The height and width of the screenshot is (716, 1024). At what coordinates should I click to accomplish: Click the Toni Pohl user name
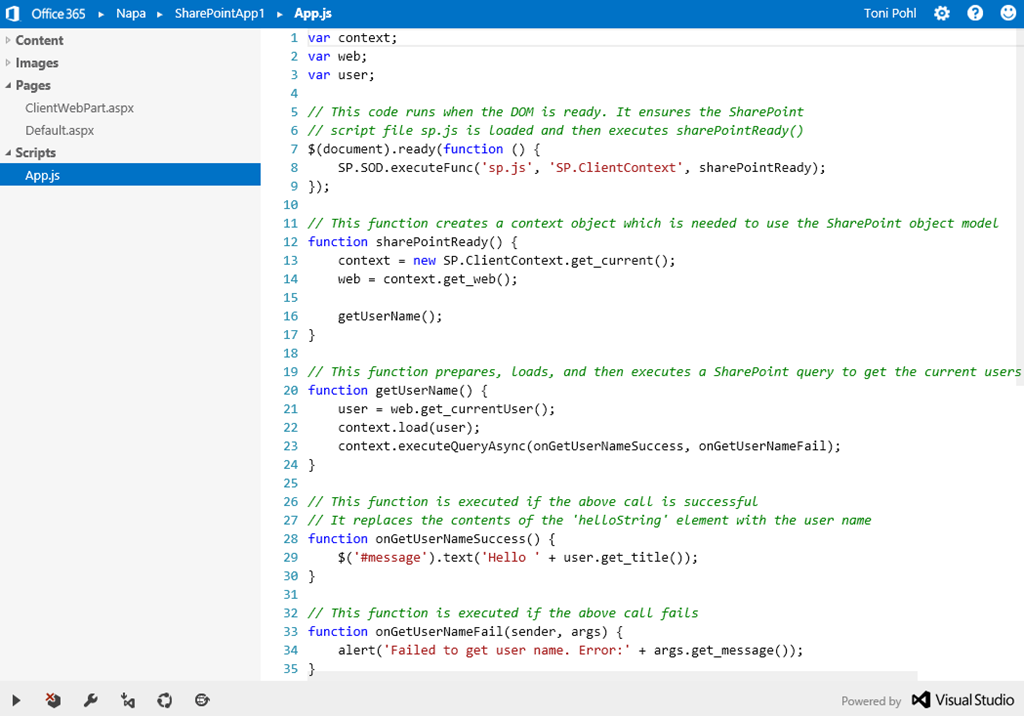[x=889, y=14]
